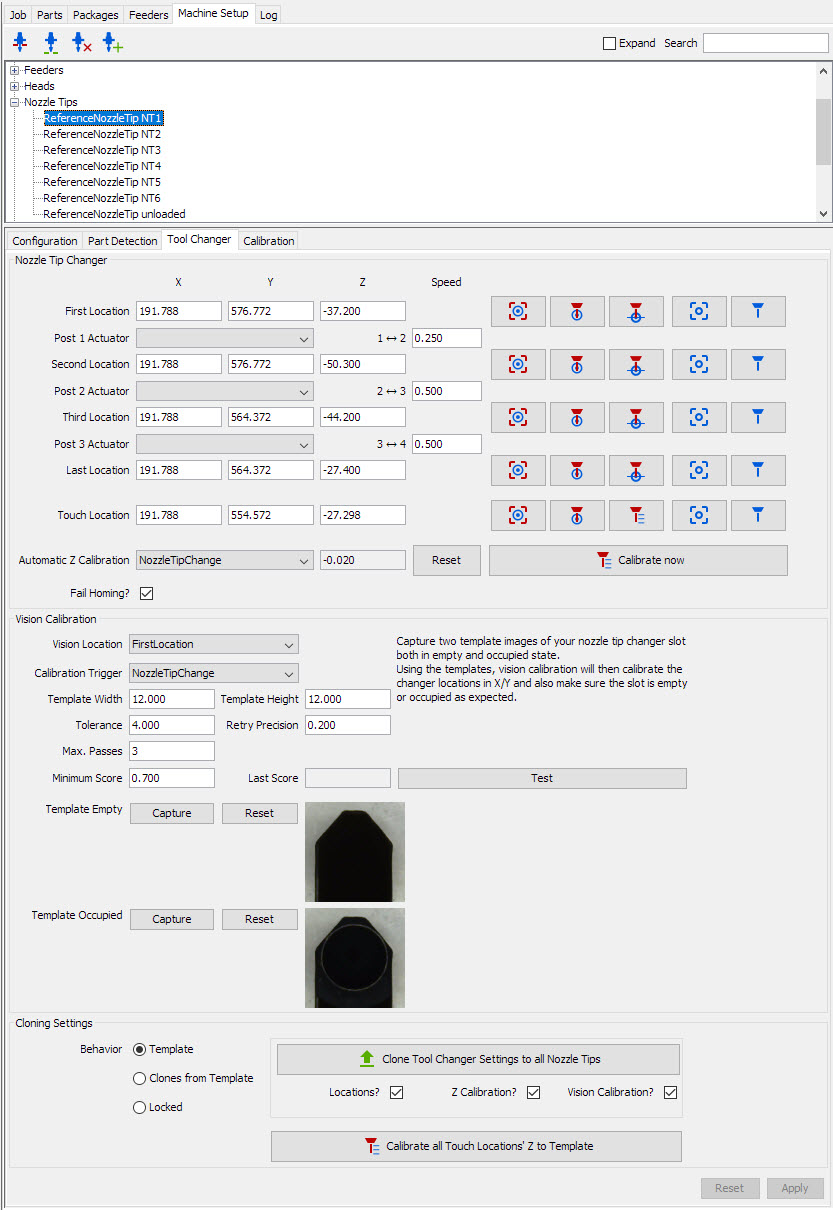833x1210 pixels.
Task: Click Calibrate all Touch Locations' Z to Template
Action: [476, 1146]
